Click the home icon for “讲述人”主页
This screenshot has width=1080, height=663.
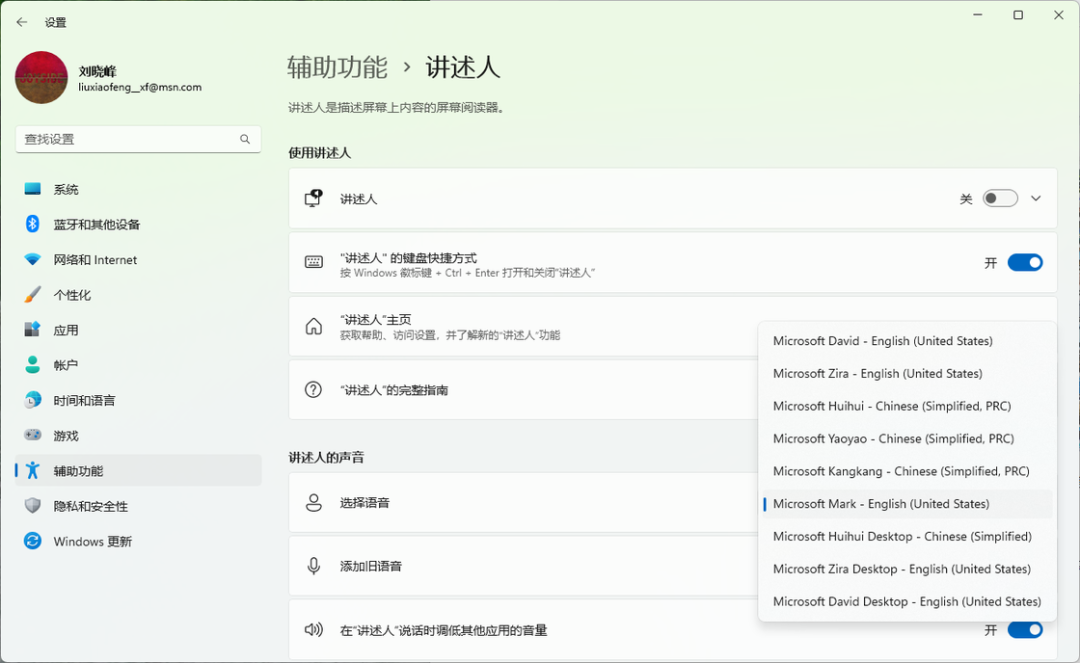(313, 326)
